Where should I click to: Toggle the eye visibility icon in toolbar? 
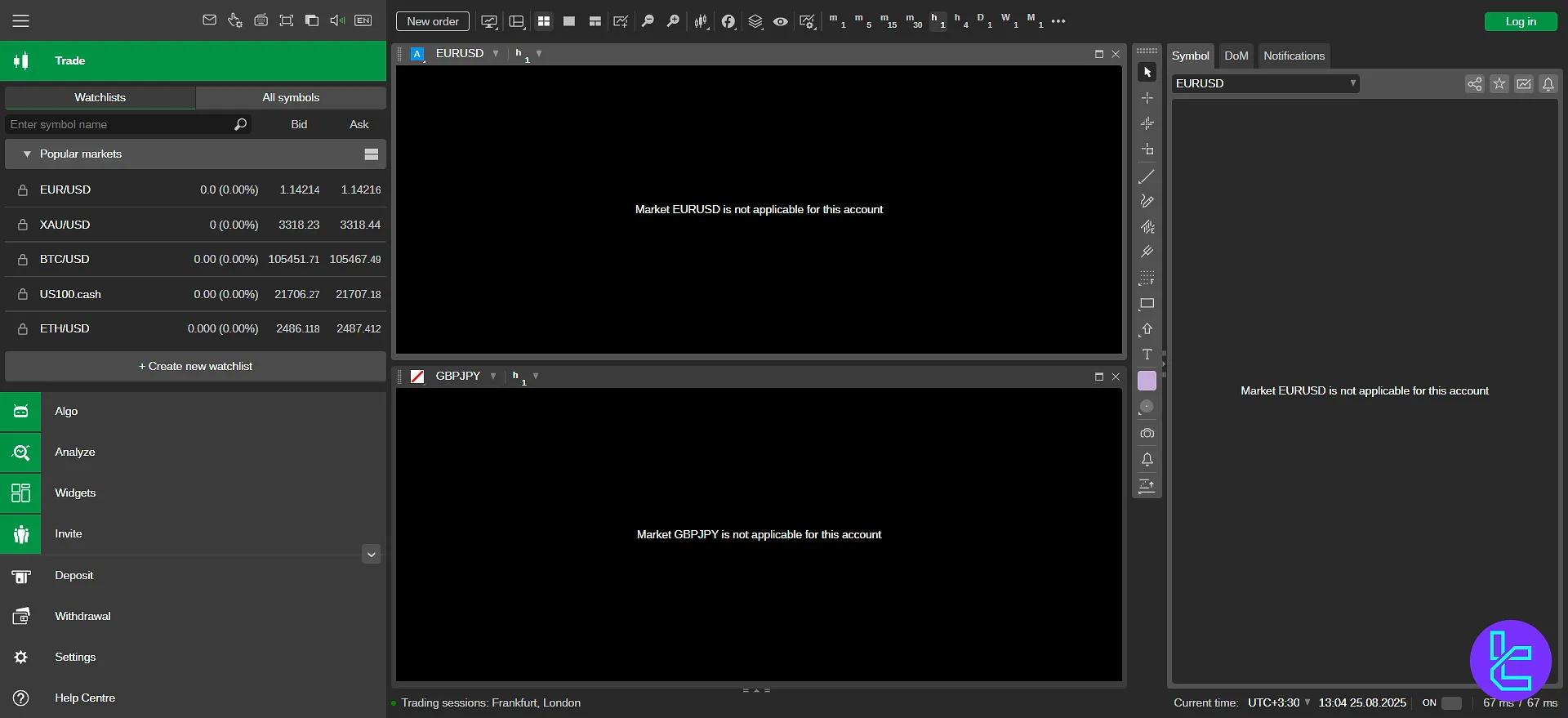[781, 21]
